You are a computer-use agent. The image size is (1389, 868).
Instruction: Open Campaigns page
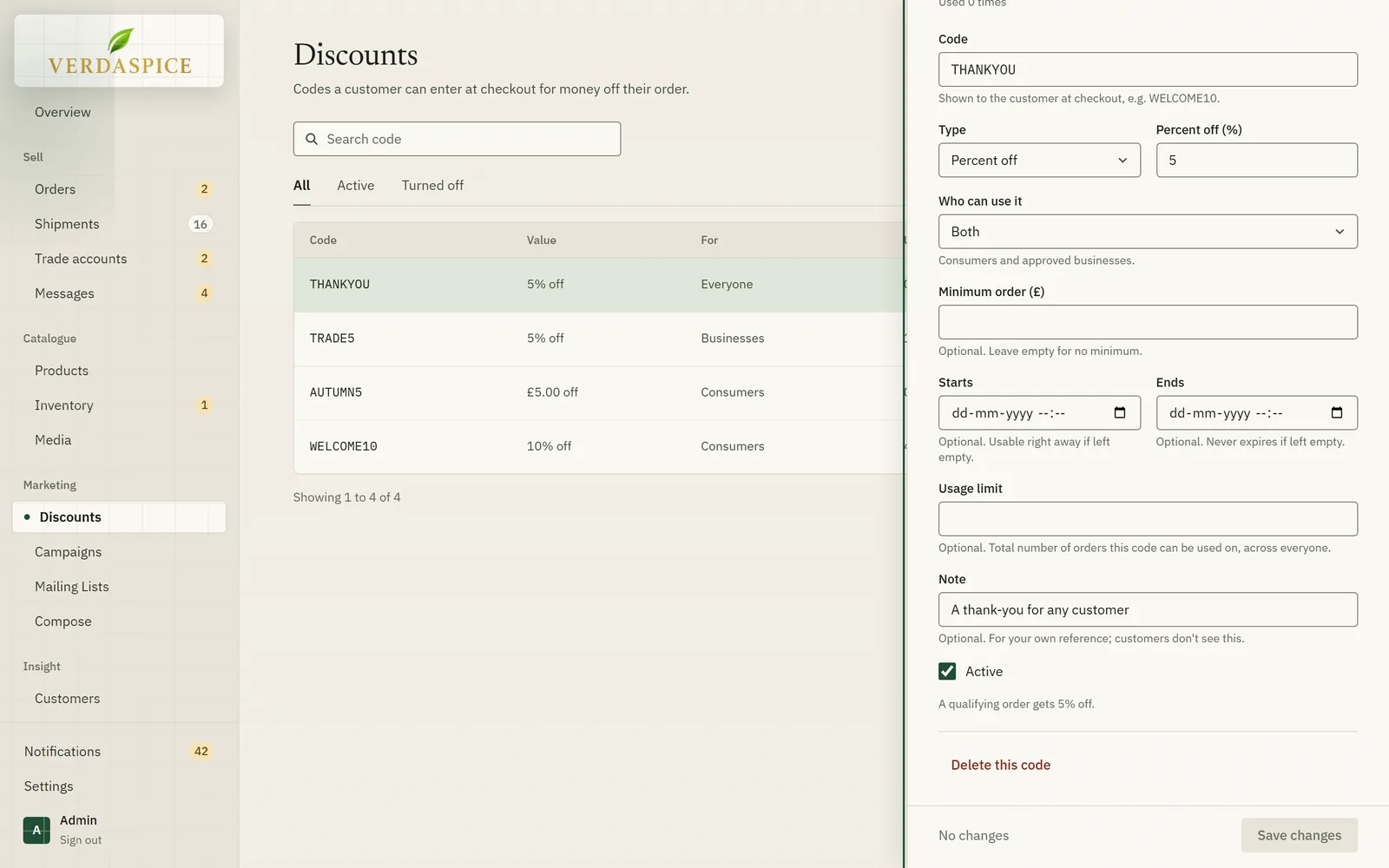(119, 552)
